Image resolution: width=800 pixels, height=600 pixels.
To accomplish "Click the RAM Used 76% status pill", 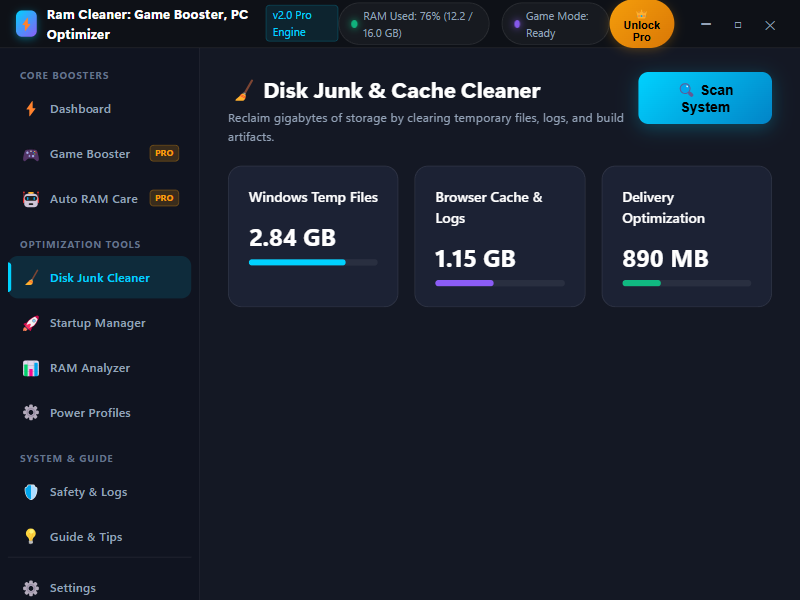I will point(414,24).
